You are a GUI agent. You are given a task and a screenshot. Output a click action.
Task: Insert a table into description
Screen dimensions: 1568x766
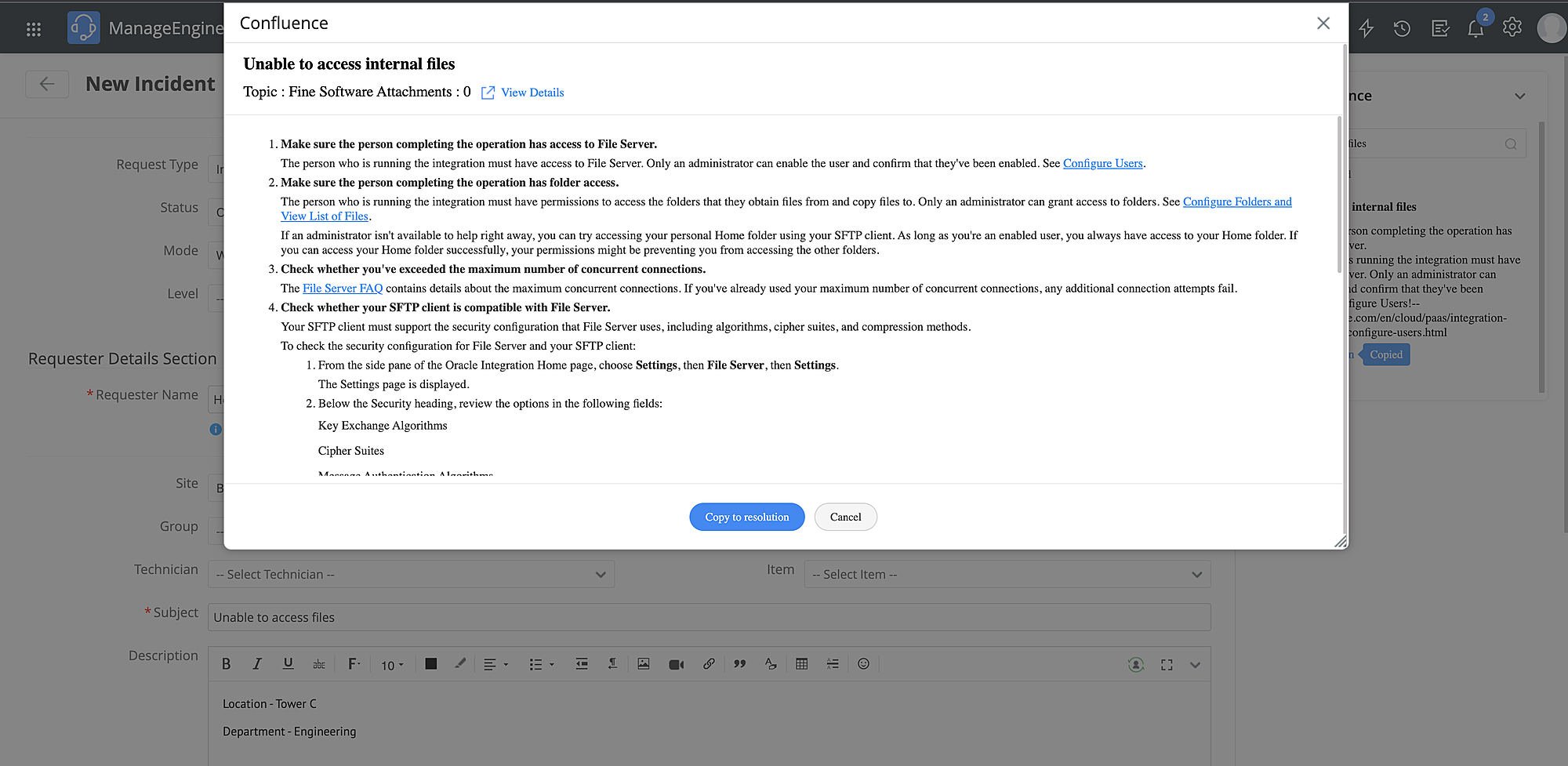click(x=802, y=664)
